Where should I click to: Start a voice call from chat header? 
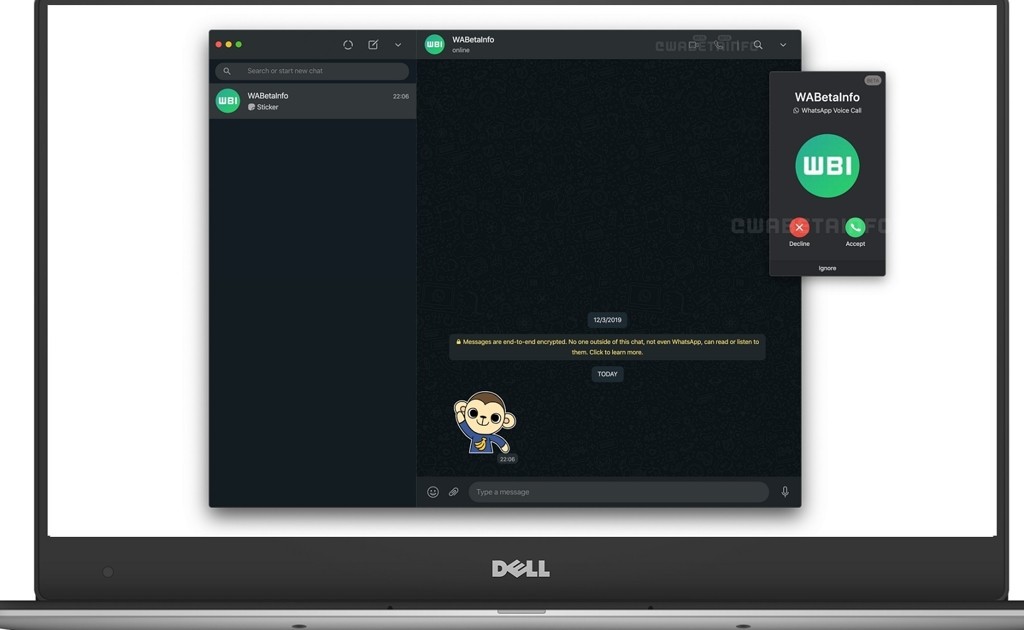click(x=719, y=44)
